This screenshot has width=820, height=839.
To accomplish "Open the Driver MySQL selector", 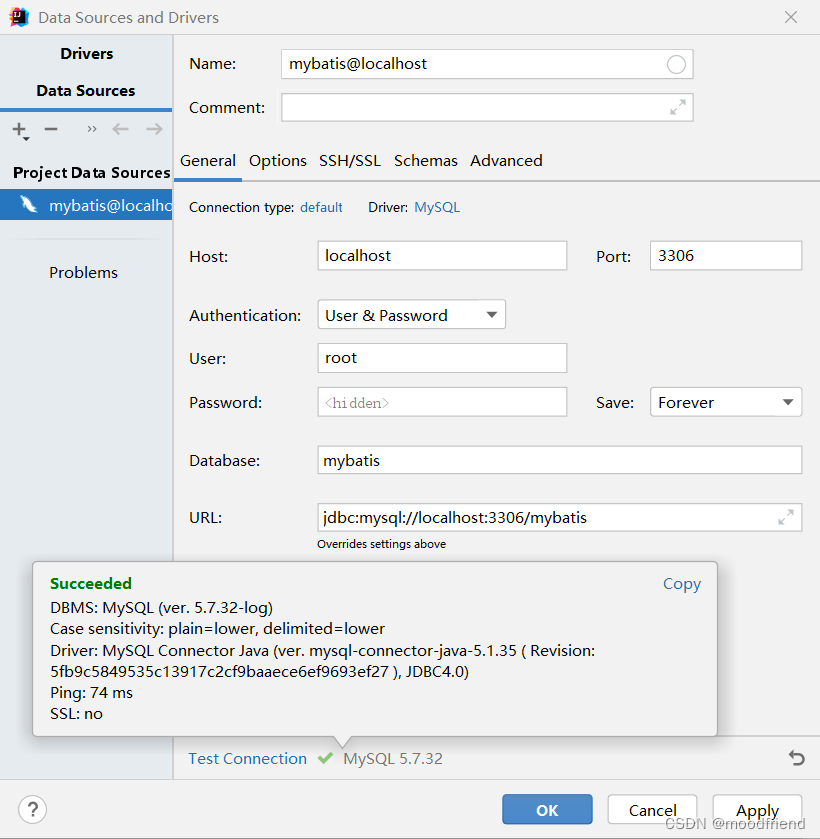I will (x=437, y=208).
